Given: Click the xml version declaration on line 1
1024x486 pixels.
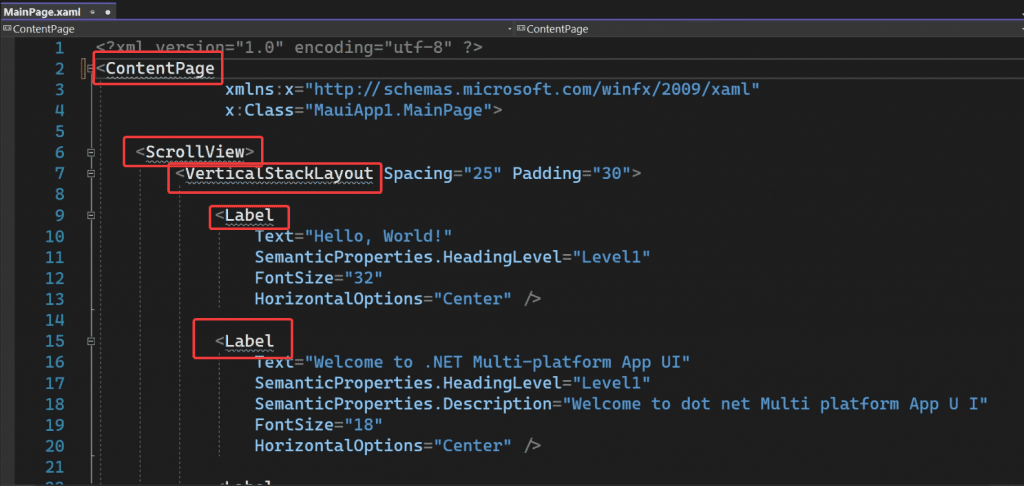Looking at the screenshot, I should [x=289, y=47].
